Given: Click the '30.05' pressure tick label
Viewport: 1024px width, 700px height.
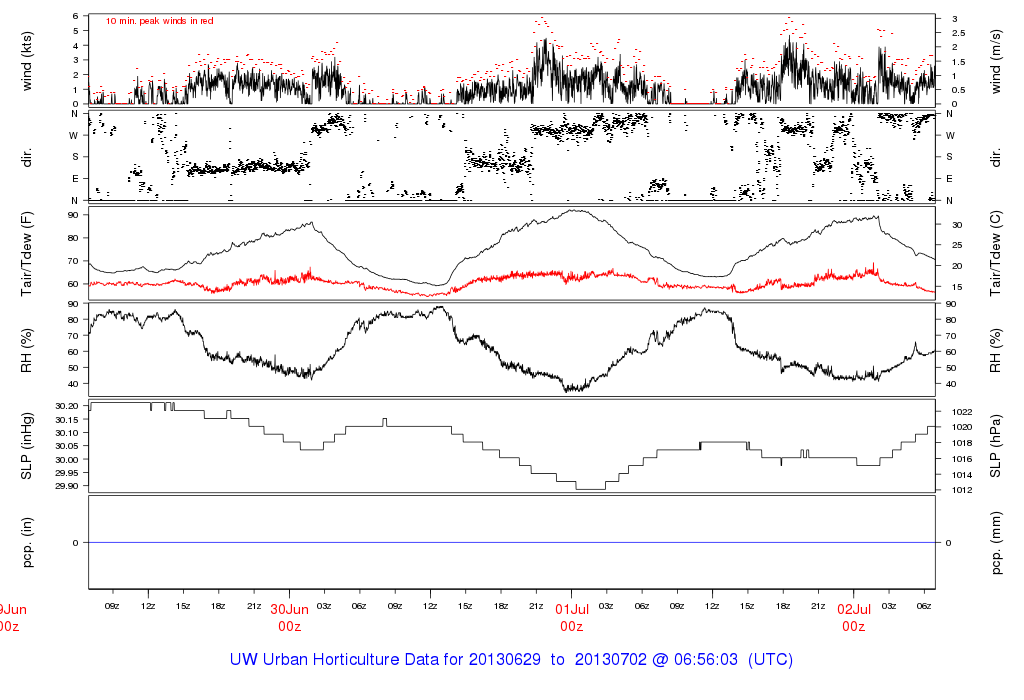Looking at the screenshot, I should point(67,446).
